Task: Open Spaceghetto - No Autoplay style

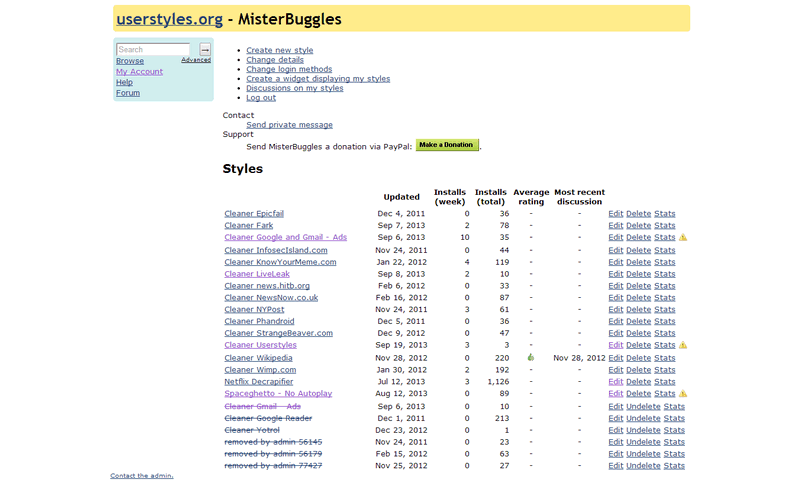Action: [278, 393]
